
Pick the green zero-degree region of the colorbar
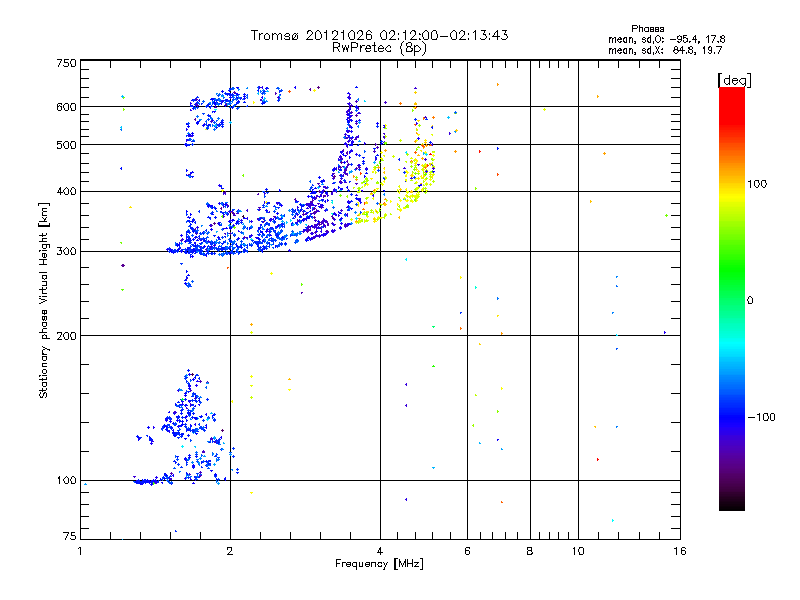click(732, 300)
